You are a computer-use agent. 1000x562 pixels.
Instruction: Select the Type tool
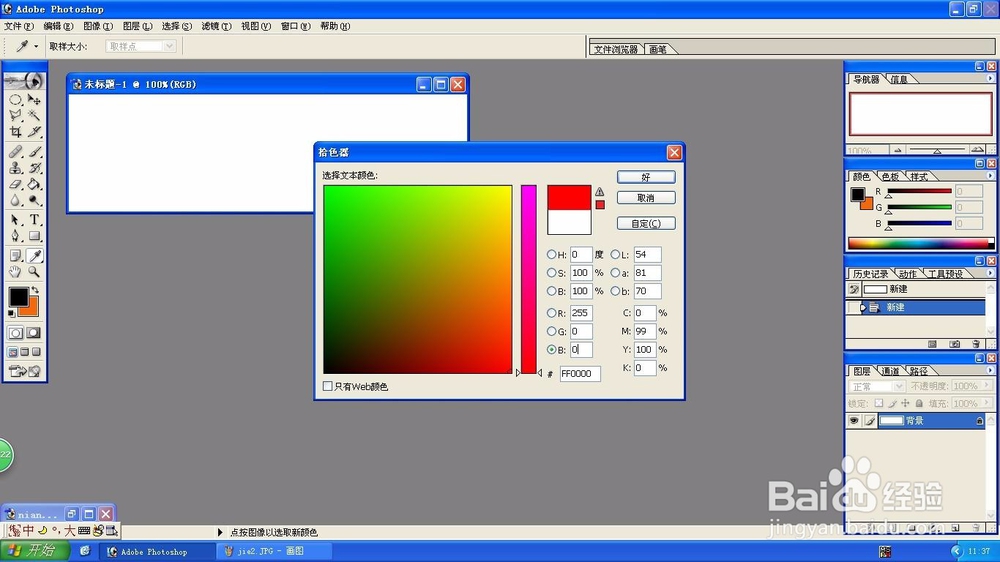click(34, 220)
